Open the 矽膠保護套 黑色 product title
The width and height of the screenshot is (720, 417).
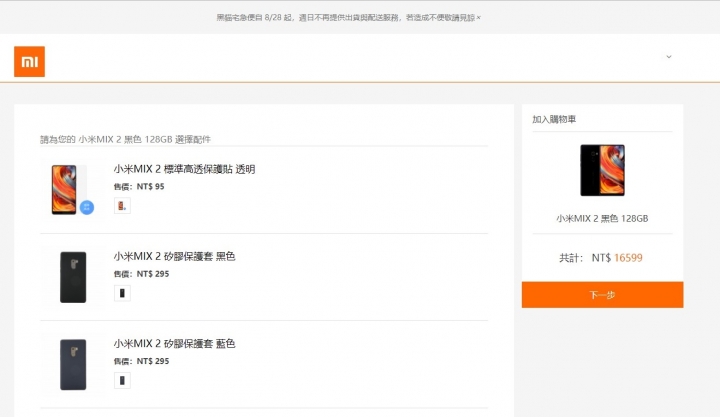(174, 256)
